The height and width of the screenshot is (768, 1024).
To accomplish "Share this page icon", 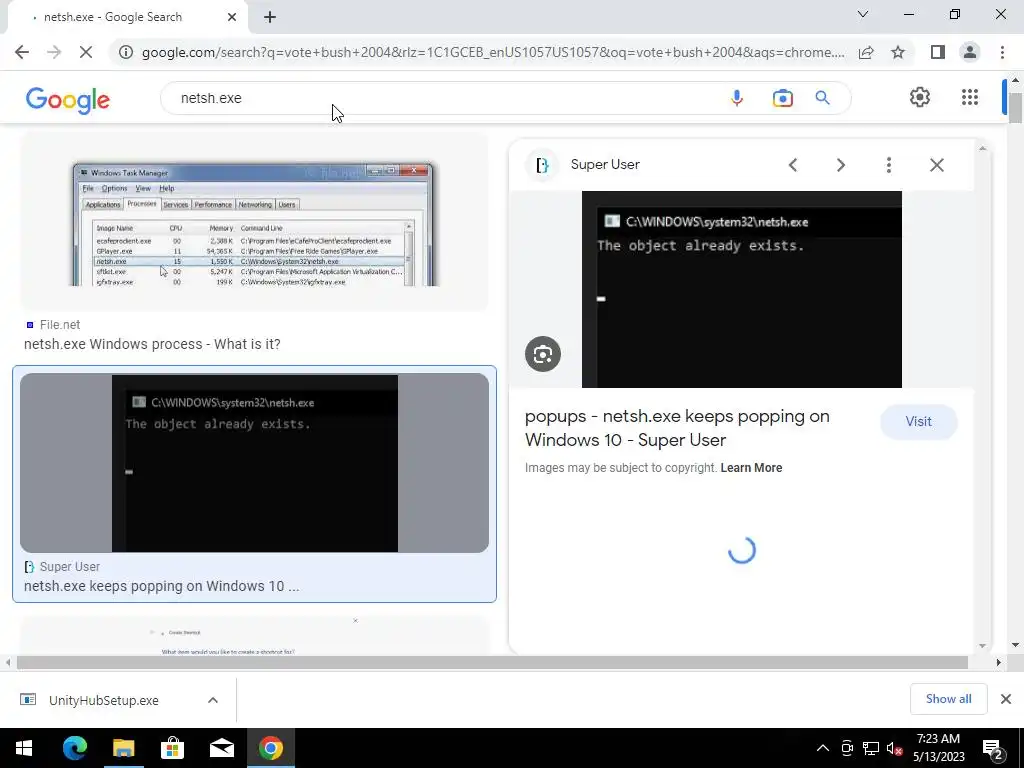I will 866,52.
